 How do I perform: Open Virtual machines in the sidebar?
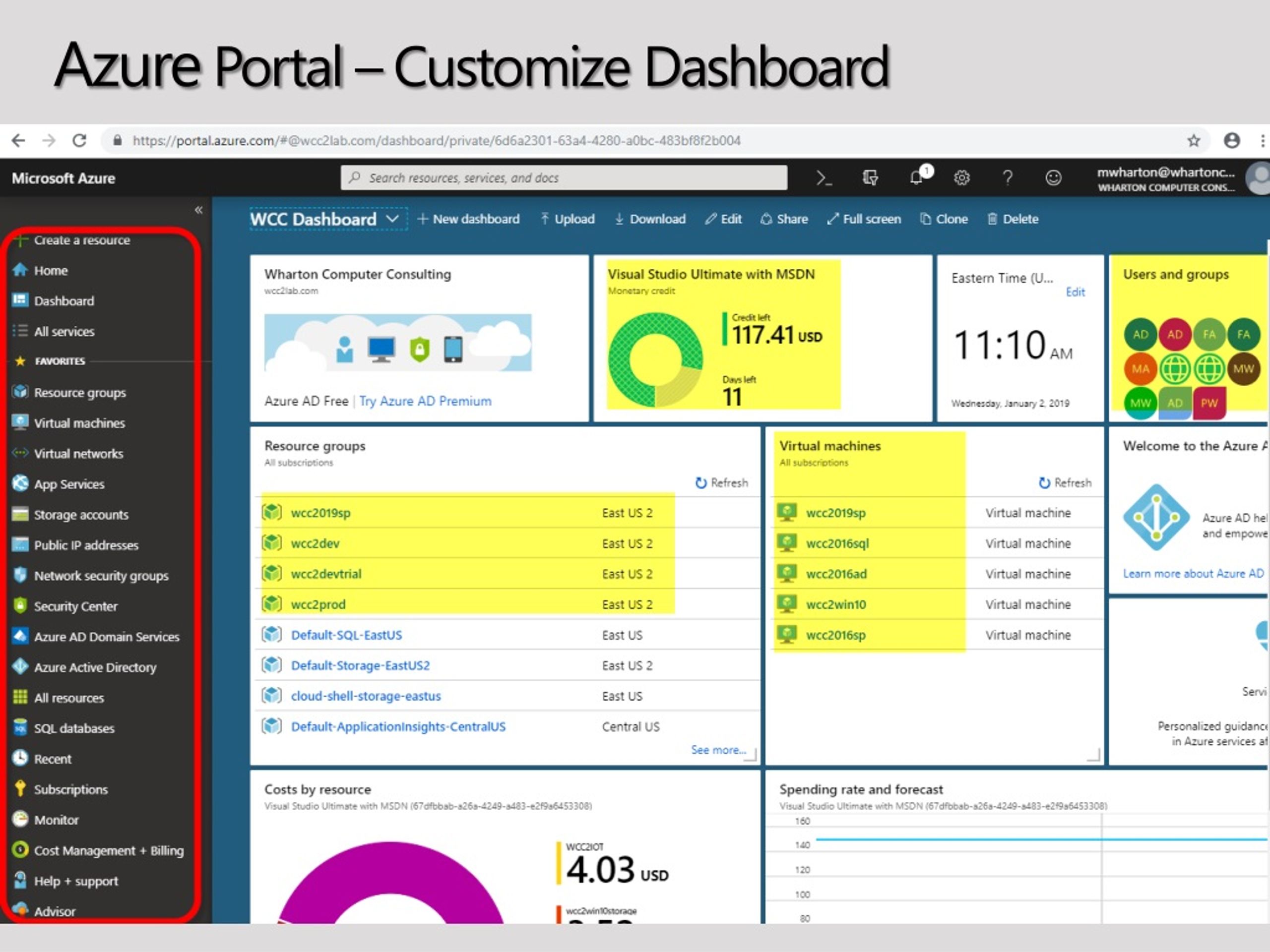68,423
